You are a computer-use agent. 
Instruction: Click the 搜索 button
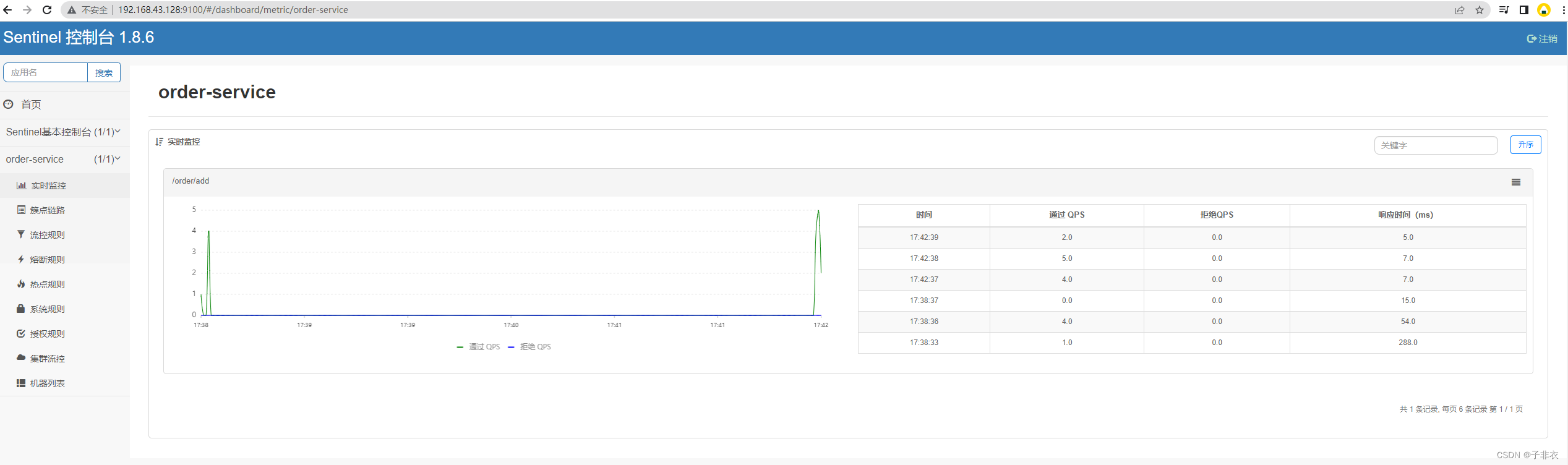click(x=104, y=72)
